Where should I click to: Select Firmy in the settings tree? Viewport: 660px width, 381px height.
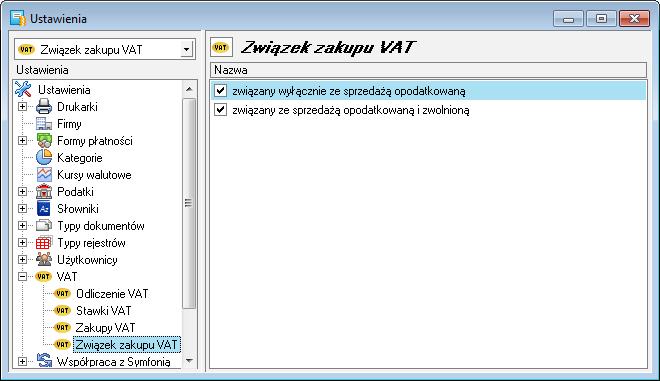pyautogui.click(x=69, y=124)
